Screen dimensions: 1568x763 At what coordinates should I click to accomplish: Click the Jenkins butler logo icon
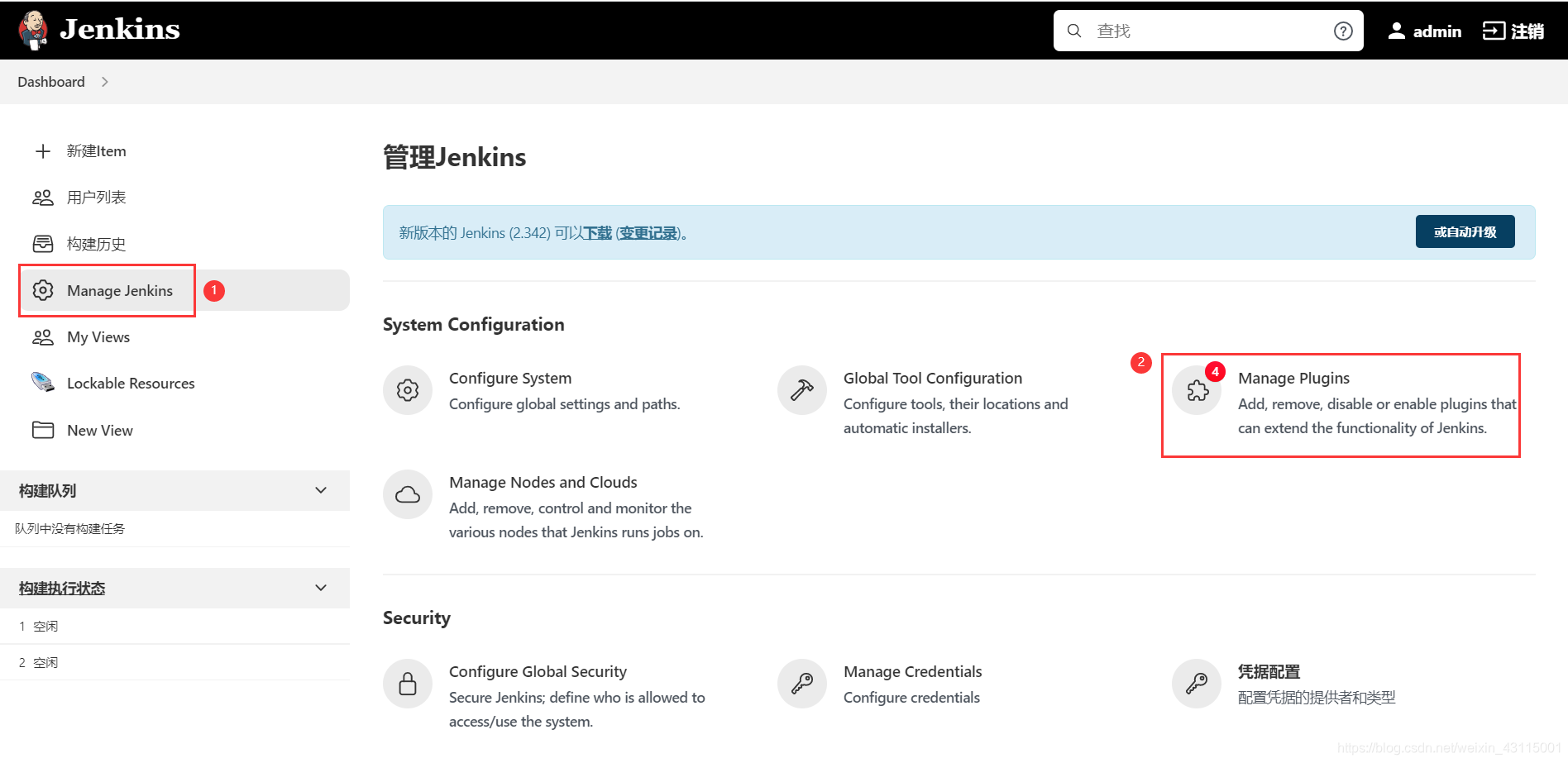(x=34, y=30)
